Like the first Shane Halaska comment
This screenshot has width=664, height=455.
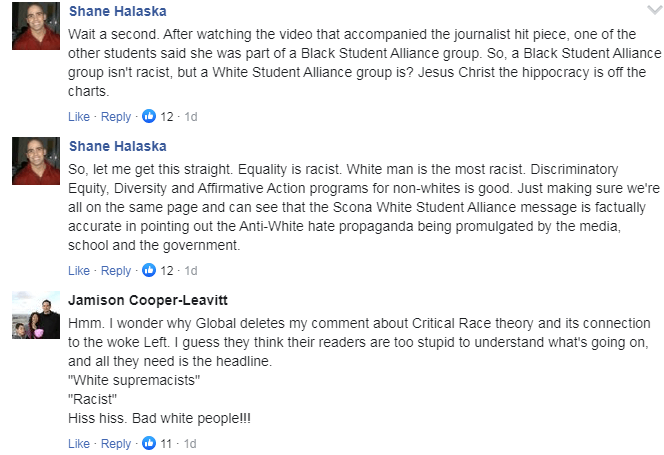click(79, 117)
